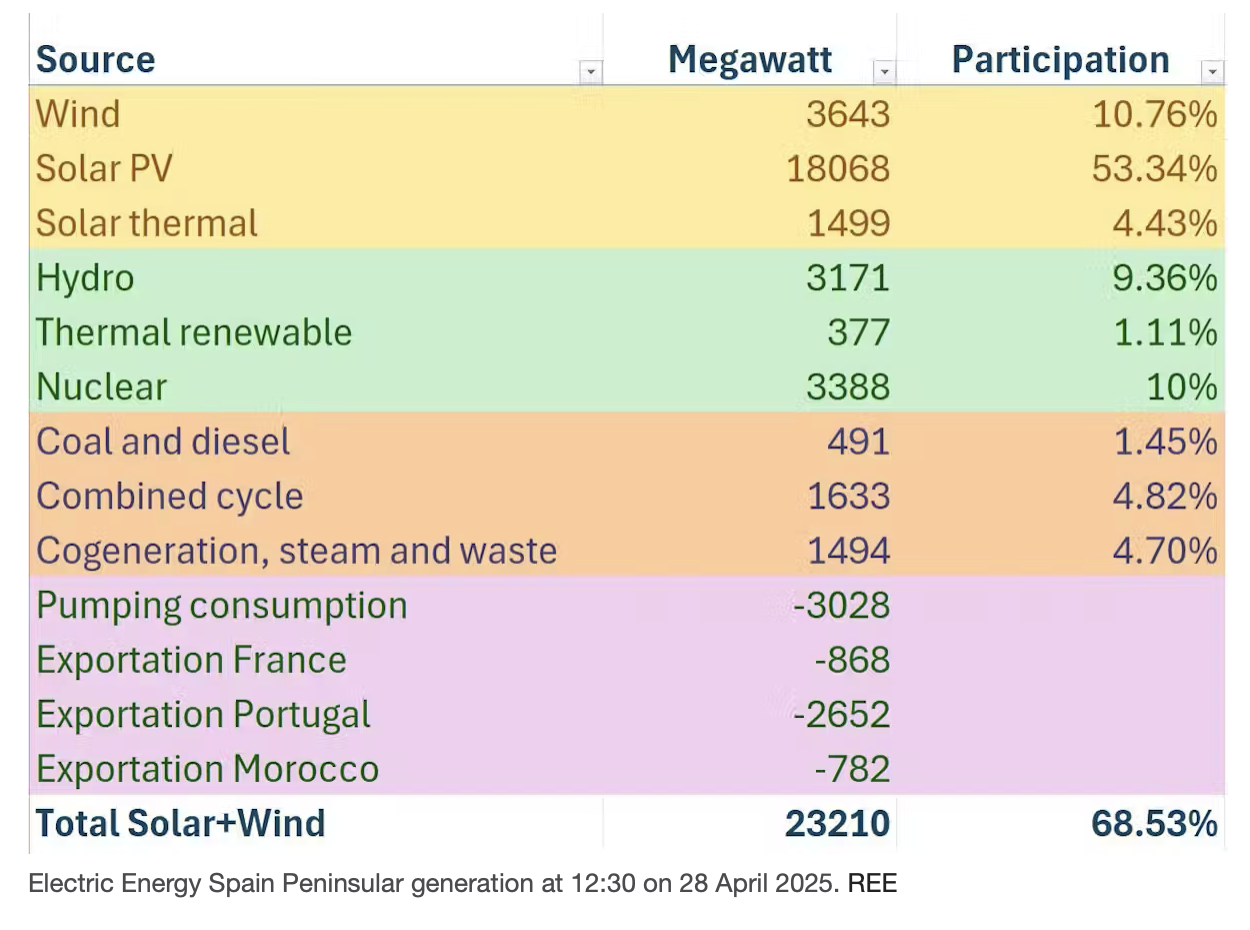Click the Hydro source cell

[x=85, y=277]
